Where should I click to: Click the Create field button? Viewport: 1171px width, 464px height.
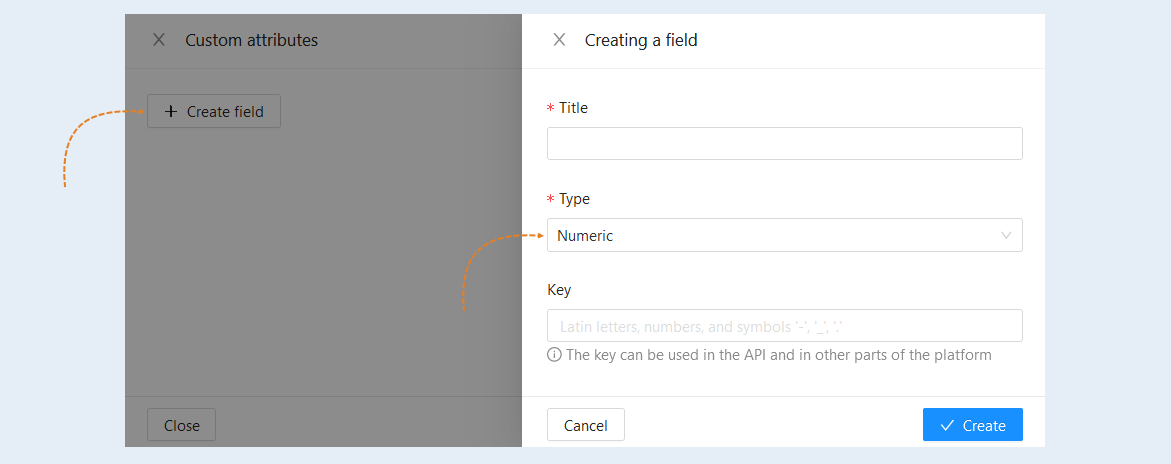pyautogui.click(x=214, y=111)
